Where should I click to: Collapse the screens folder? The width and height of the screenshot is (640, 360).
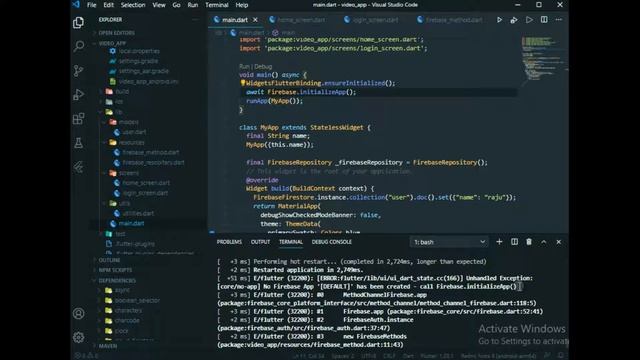[129, 173]
